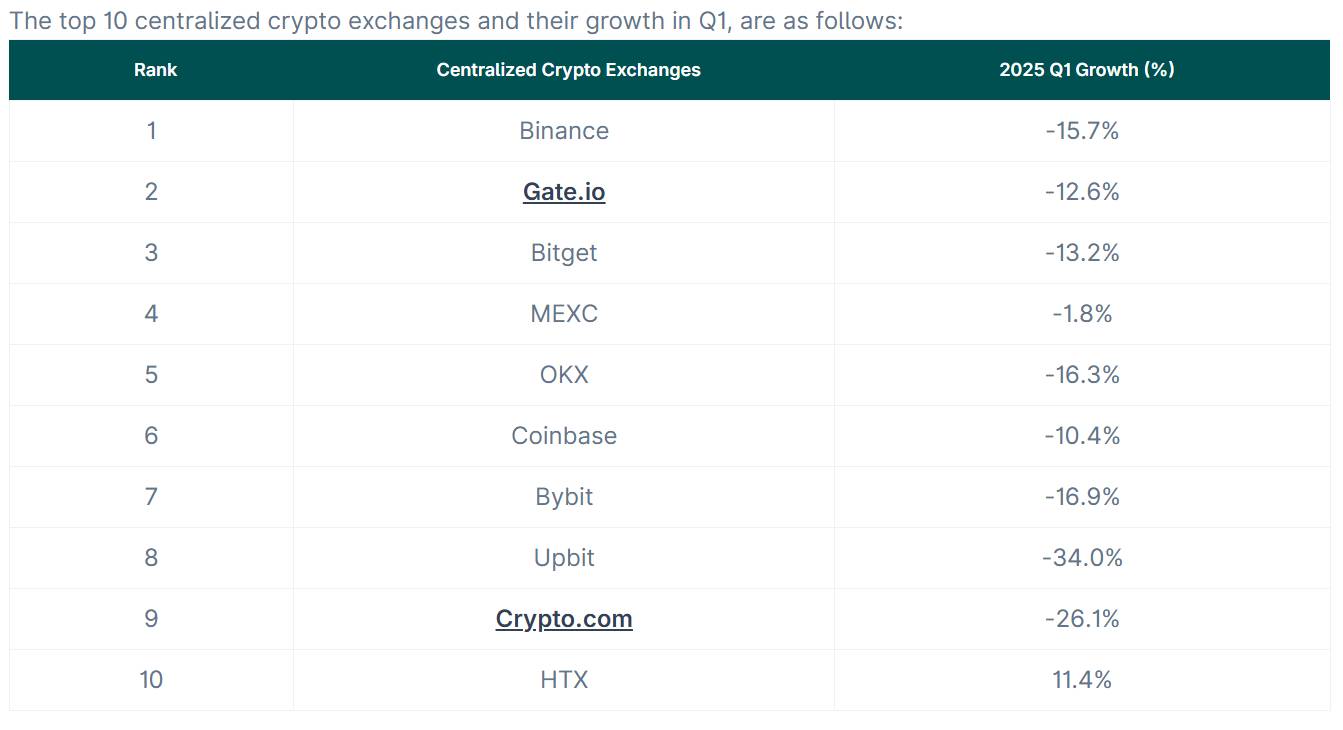
Task: Click HTX's 11.4% growth value
Action: coord(1082,680)
